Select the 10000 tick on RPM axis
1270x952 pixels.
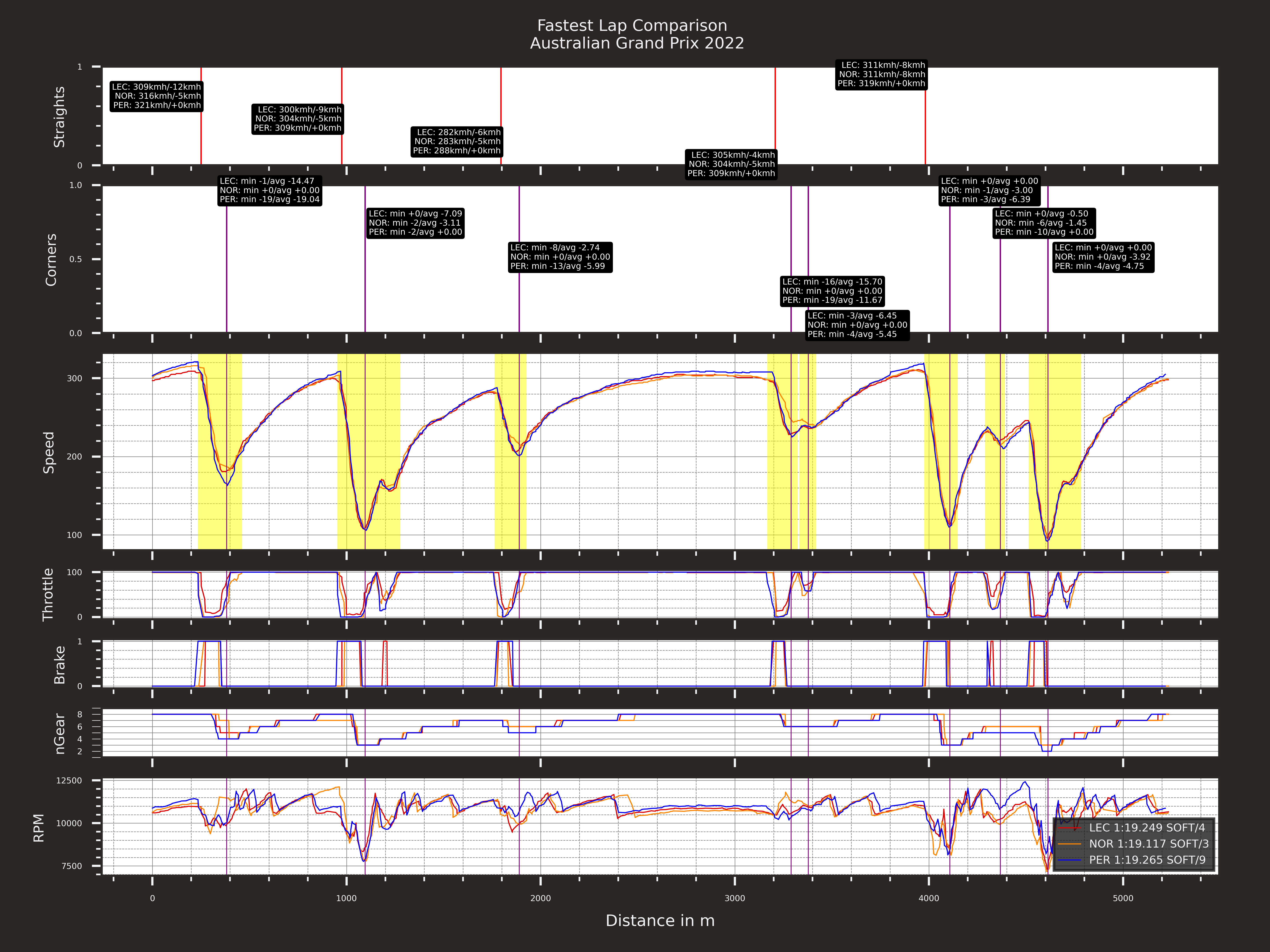tap(69, 824)
